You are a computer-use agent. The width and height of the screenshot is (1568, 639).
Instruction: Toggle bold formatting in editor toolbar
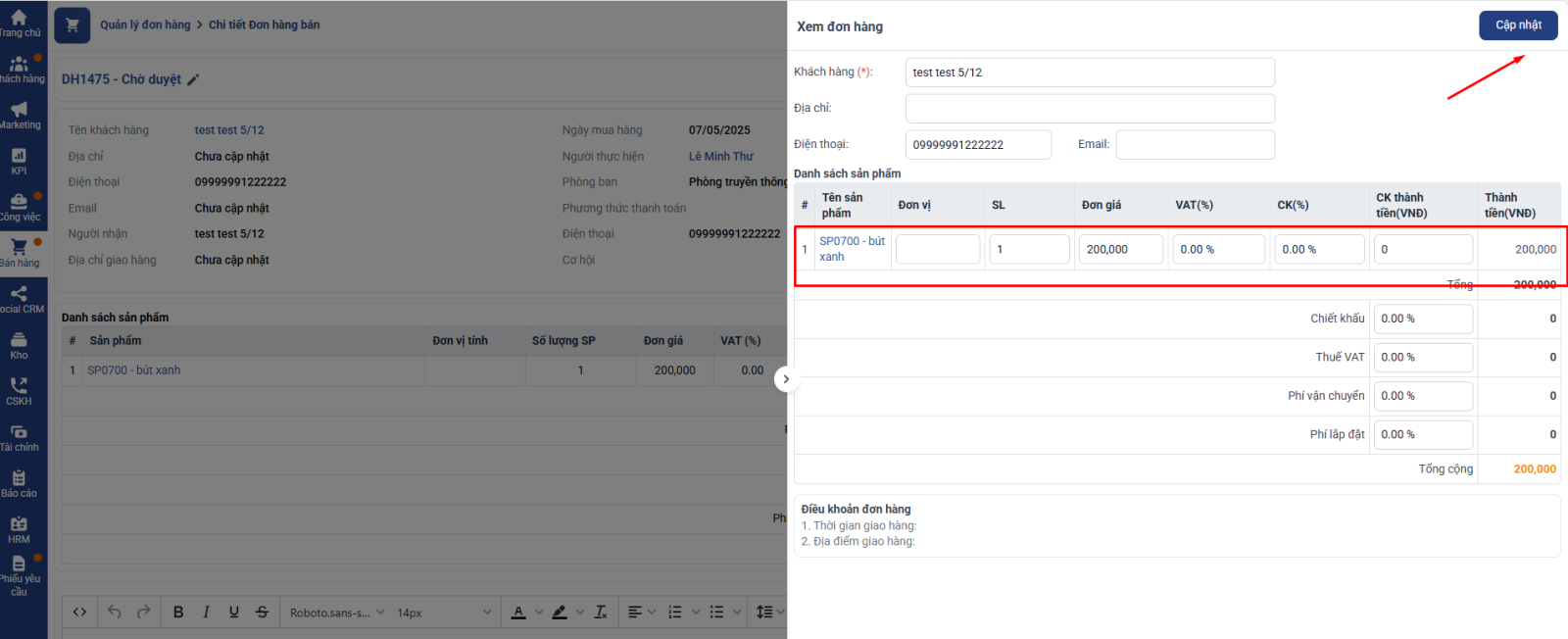click(178, 613)
